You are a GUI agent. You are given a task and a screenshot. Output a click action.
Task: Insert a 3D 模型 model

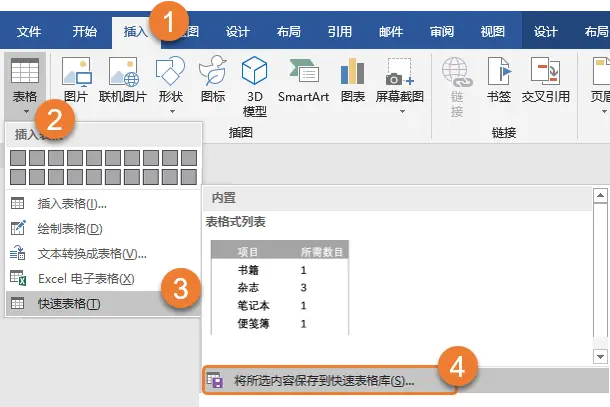(x=254, y=86)
